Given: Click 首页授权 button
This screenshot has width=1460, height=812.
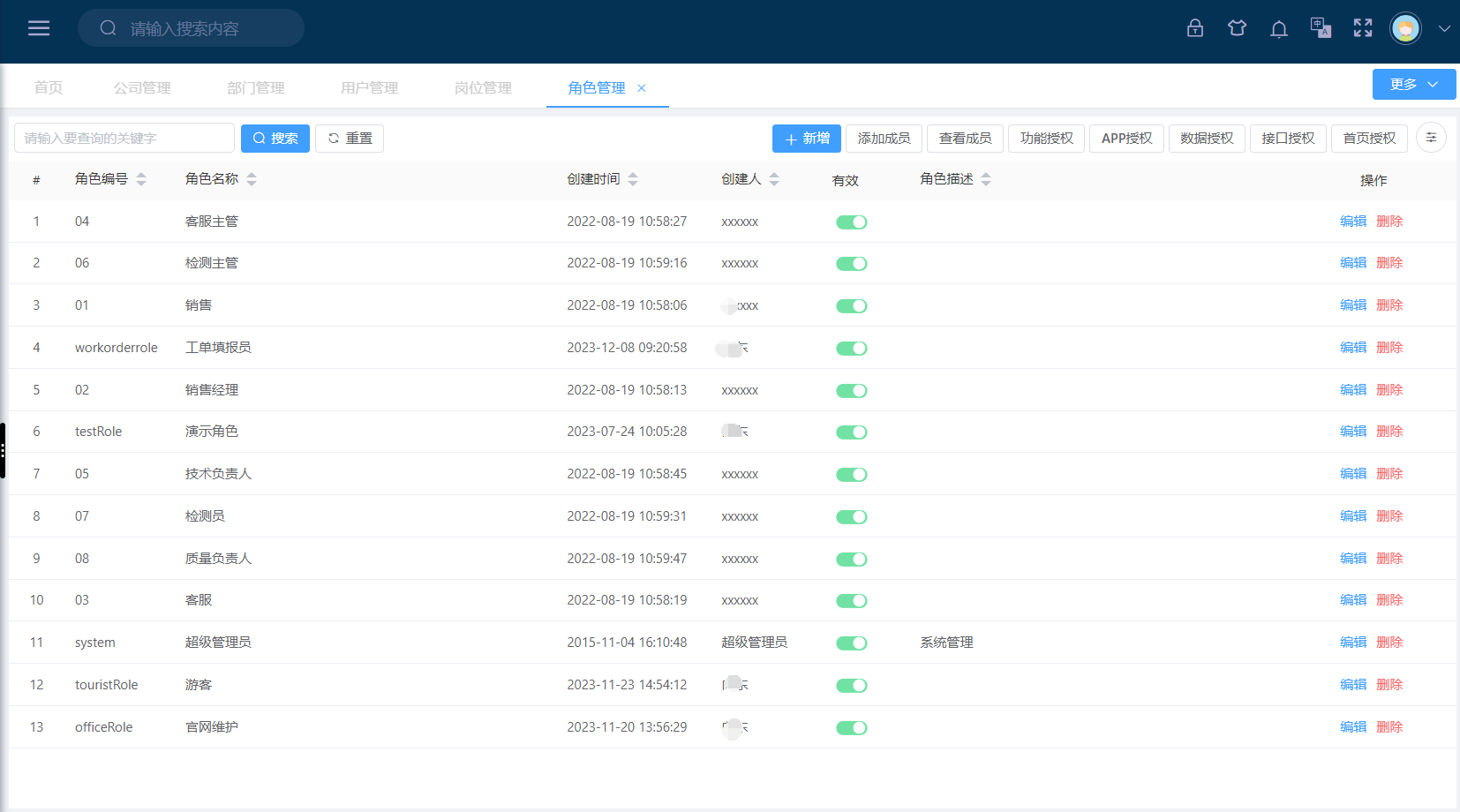Looking at the screenshot, I should coord(1370,139).
